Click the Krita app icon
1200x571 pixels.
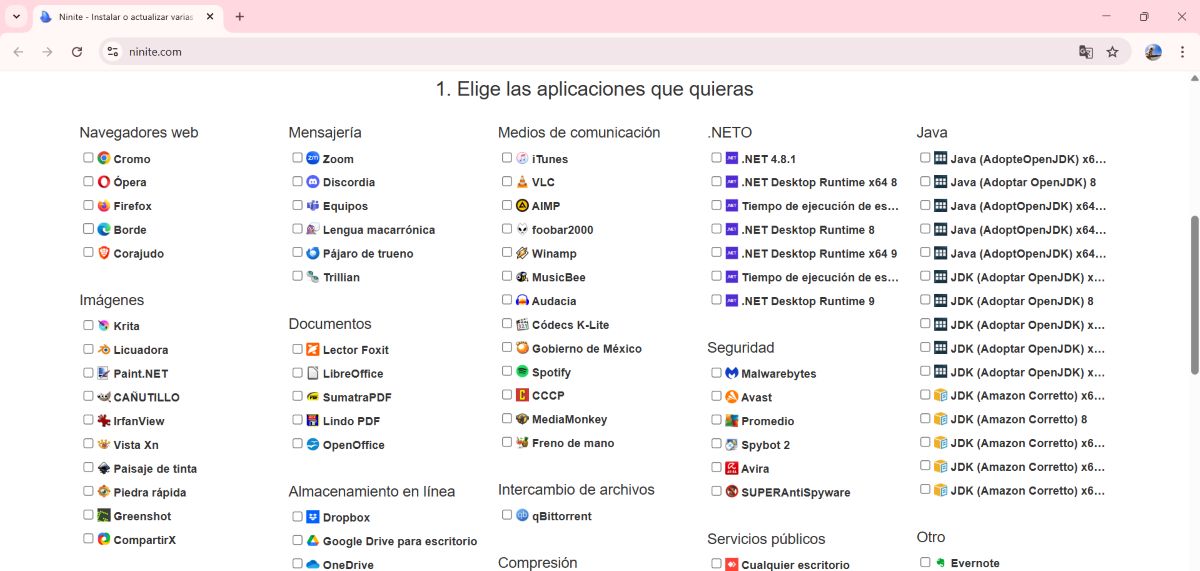[103, 326]
